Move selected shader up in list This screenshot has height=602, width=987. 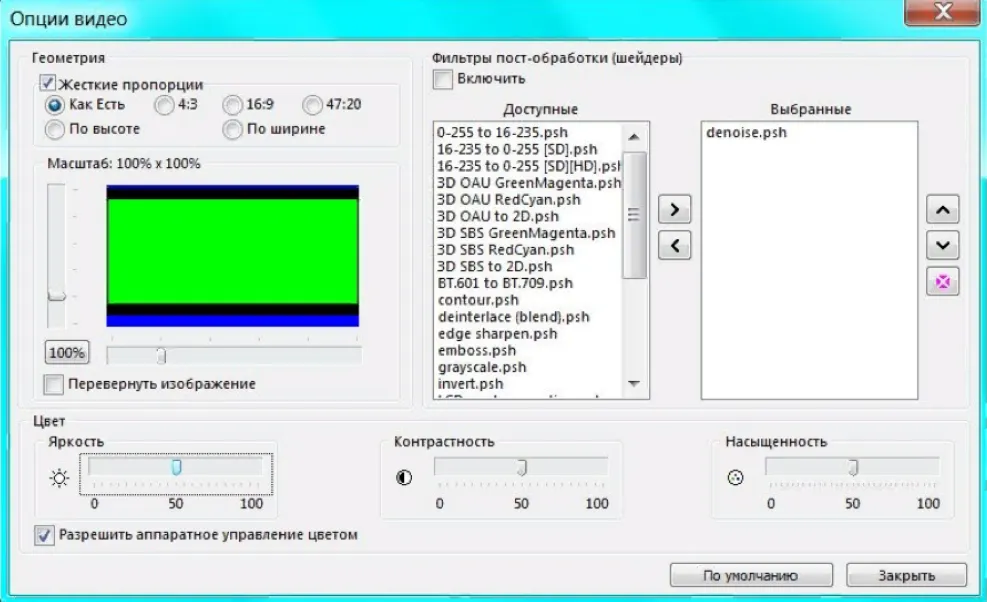942,210
